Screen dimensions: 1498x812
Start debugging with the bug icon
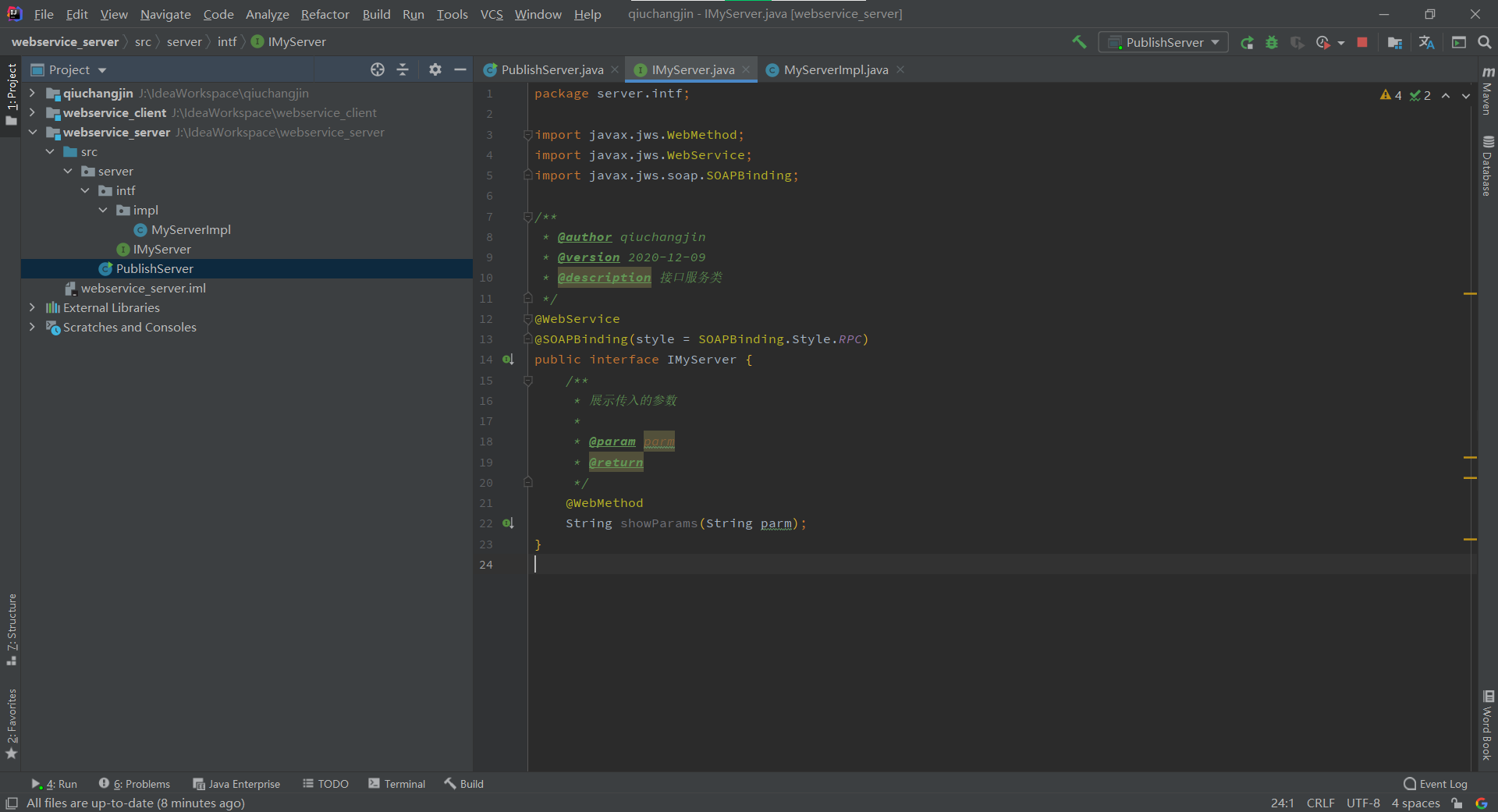pyautogui.click(x=1272, y=42)
